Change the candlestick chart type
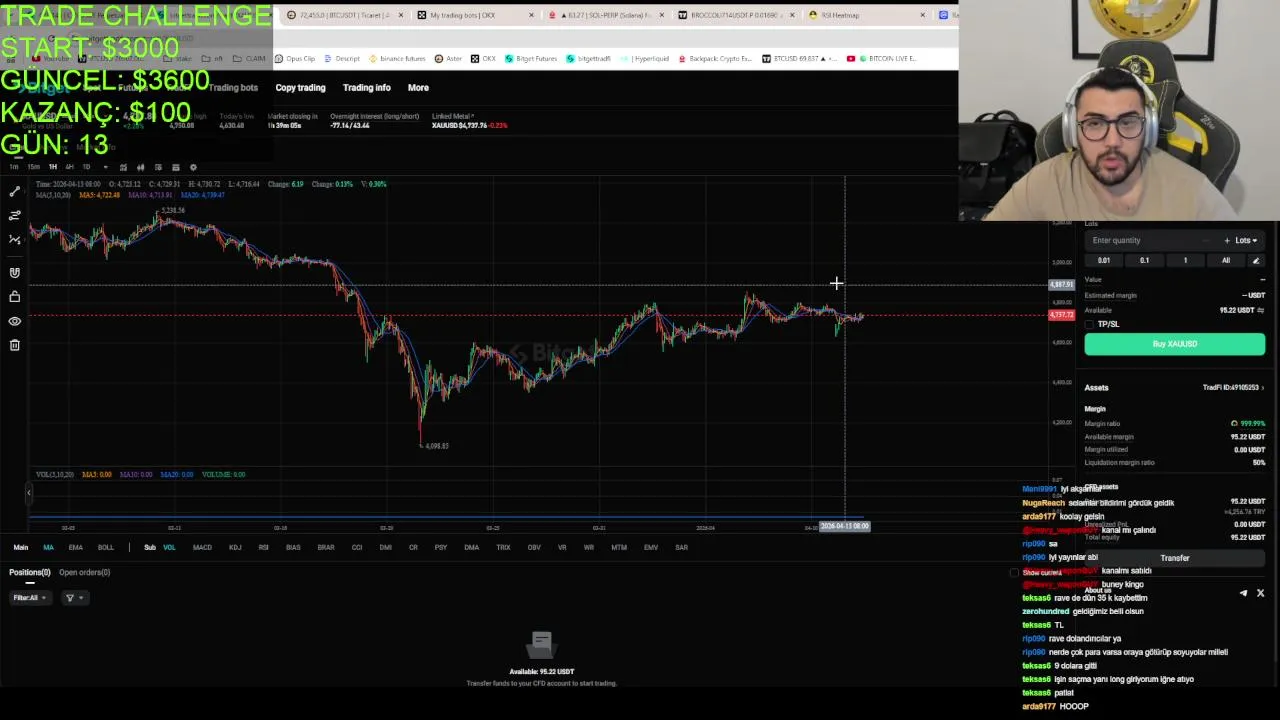This screenshot has width=1280, height=720. coord(140,167)
